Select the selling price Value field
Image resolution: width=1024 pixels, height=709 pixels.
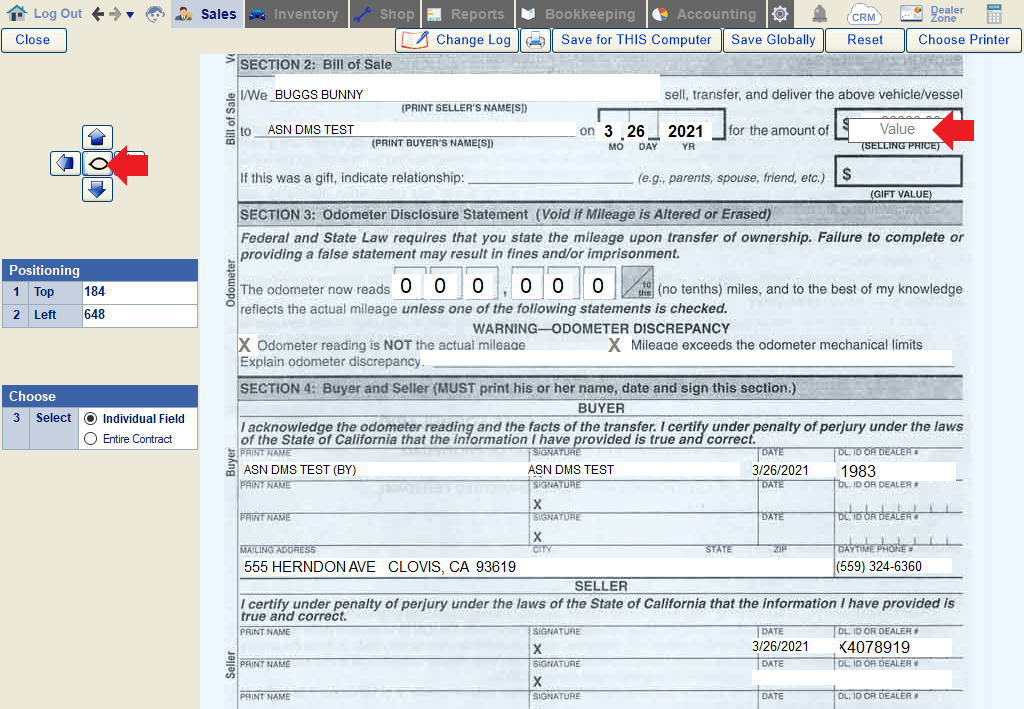tap(897, 129)
